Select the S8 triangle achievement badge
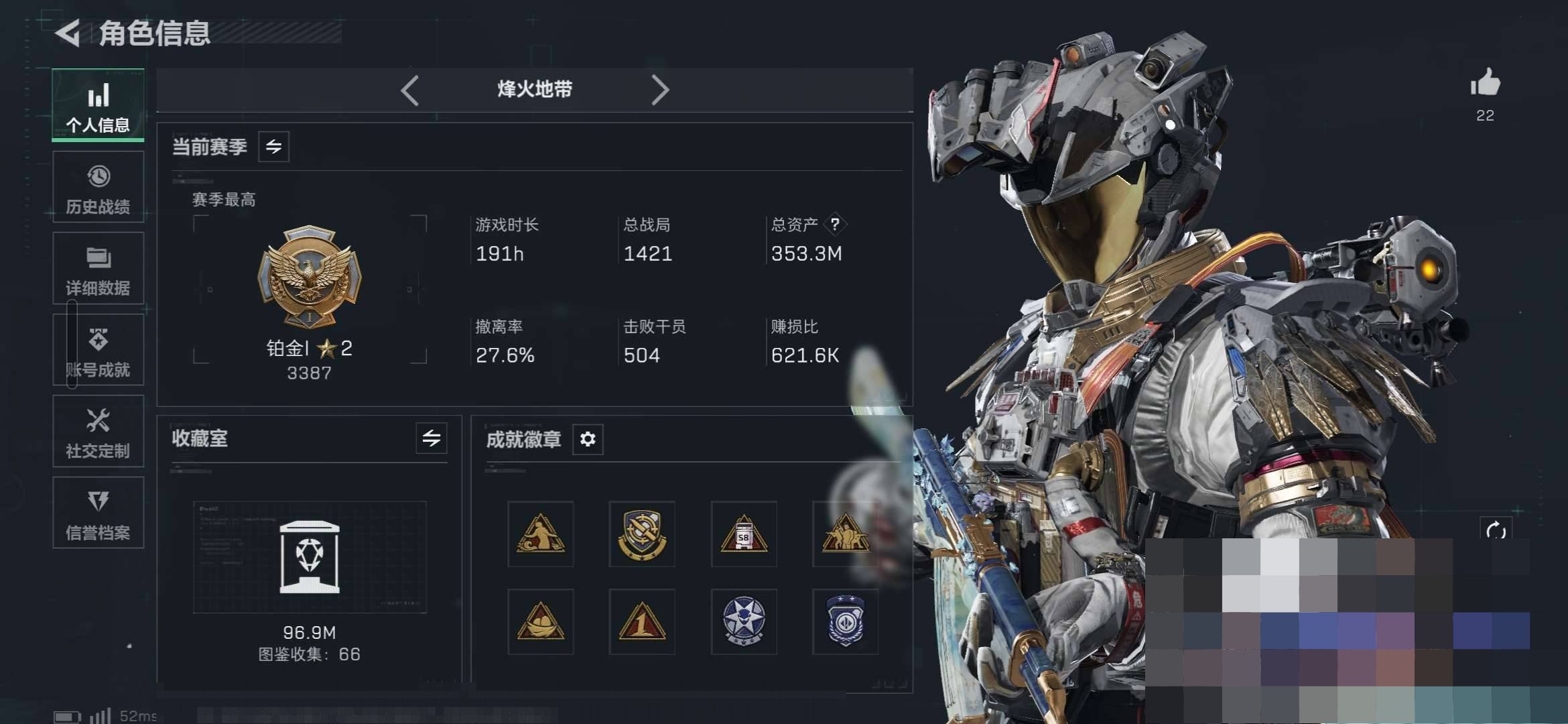The height and width of the screenshot is (724, 1568). coord(744,534)
